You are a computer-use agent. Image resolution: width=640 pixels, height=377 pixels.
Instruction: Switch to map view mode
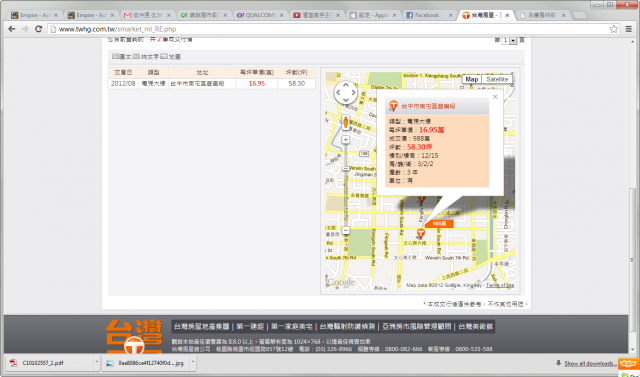170,56
